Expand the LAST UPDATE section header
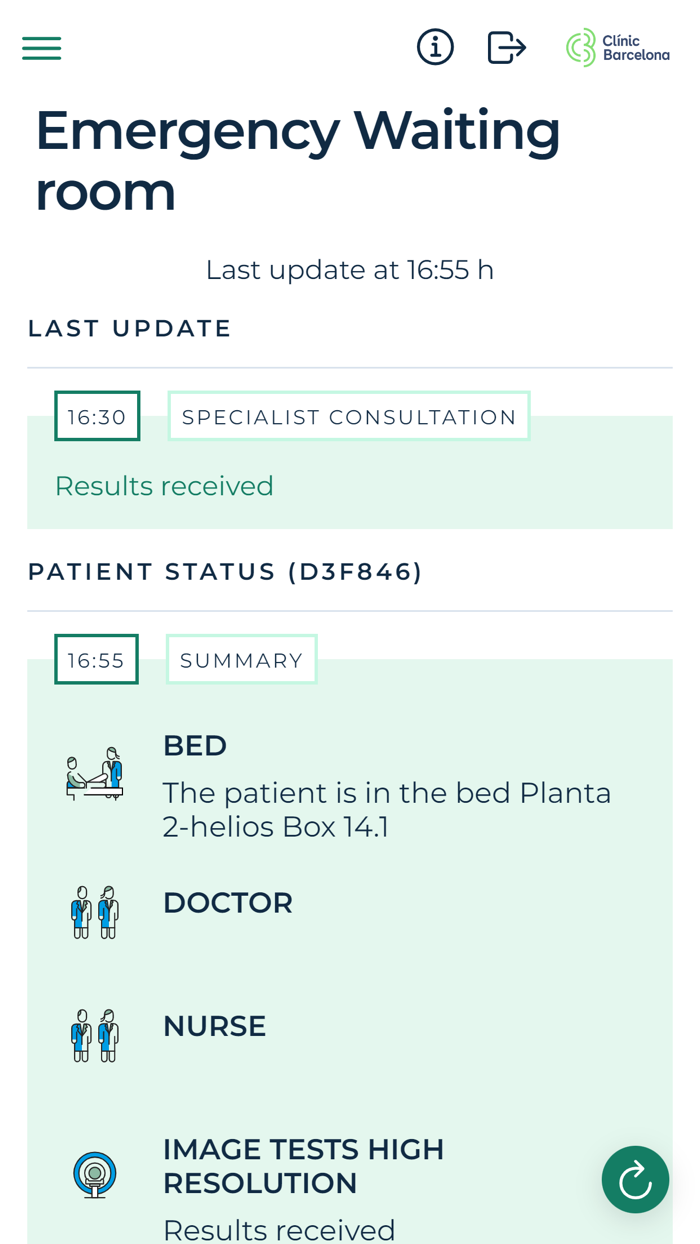Screen dimensions: 700x1244 130,327
